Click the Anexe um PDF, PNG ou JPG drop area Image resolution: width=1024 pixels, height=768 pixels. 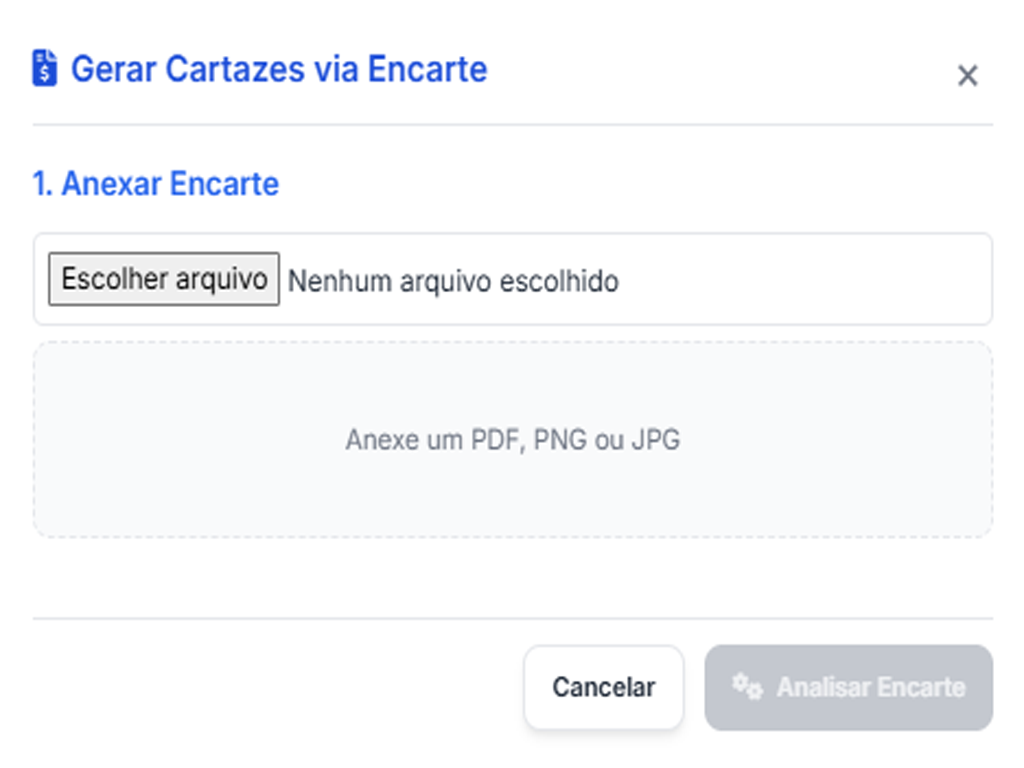(512, 438)
